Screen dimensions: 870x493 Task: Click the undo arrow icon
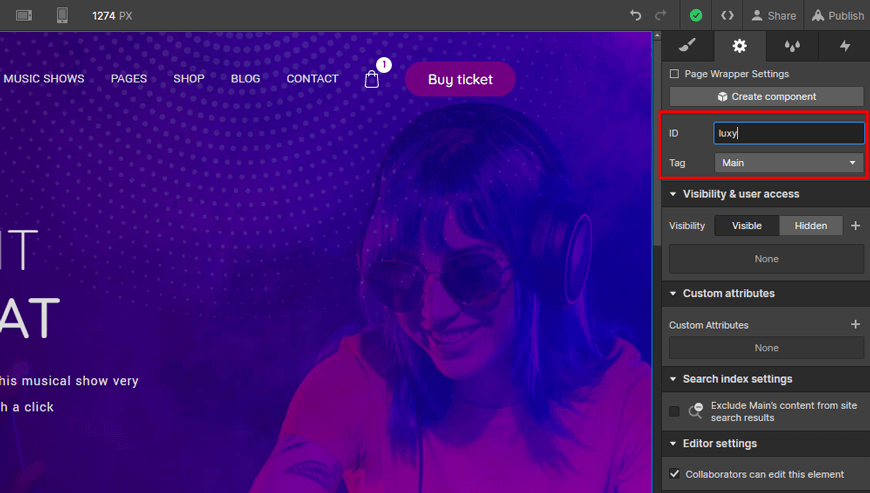click(636, 16)
